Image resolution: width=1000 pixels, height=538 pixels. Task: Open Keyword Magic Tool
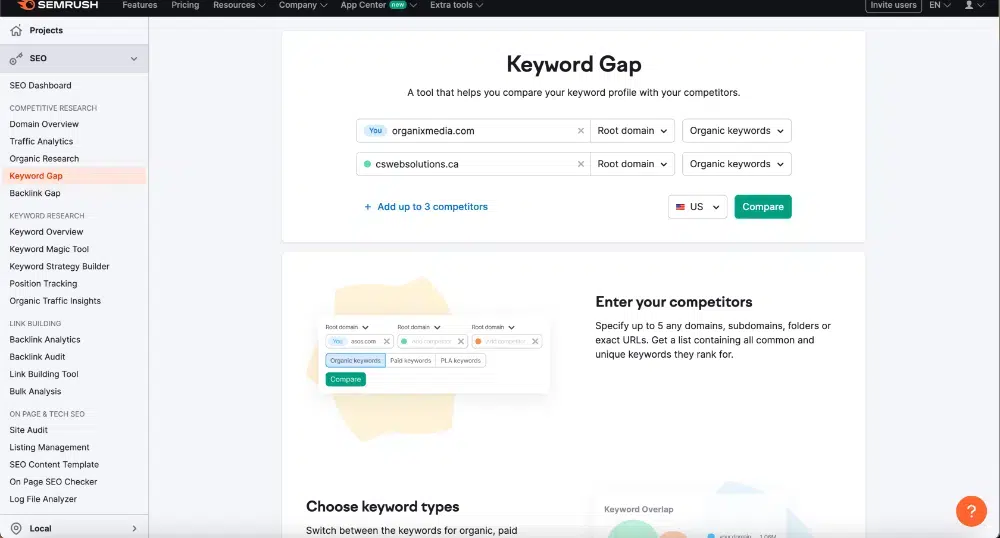(49, 249)
